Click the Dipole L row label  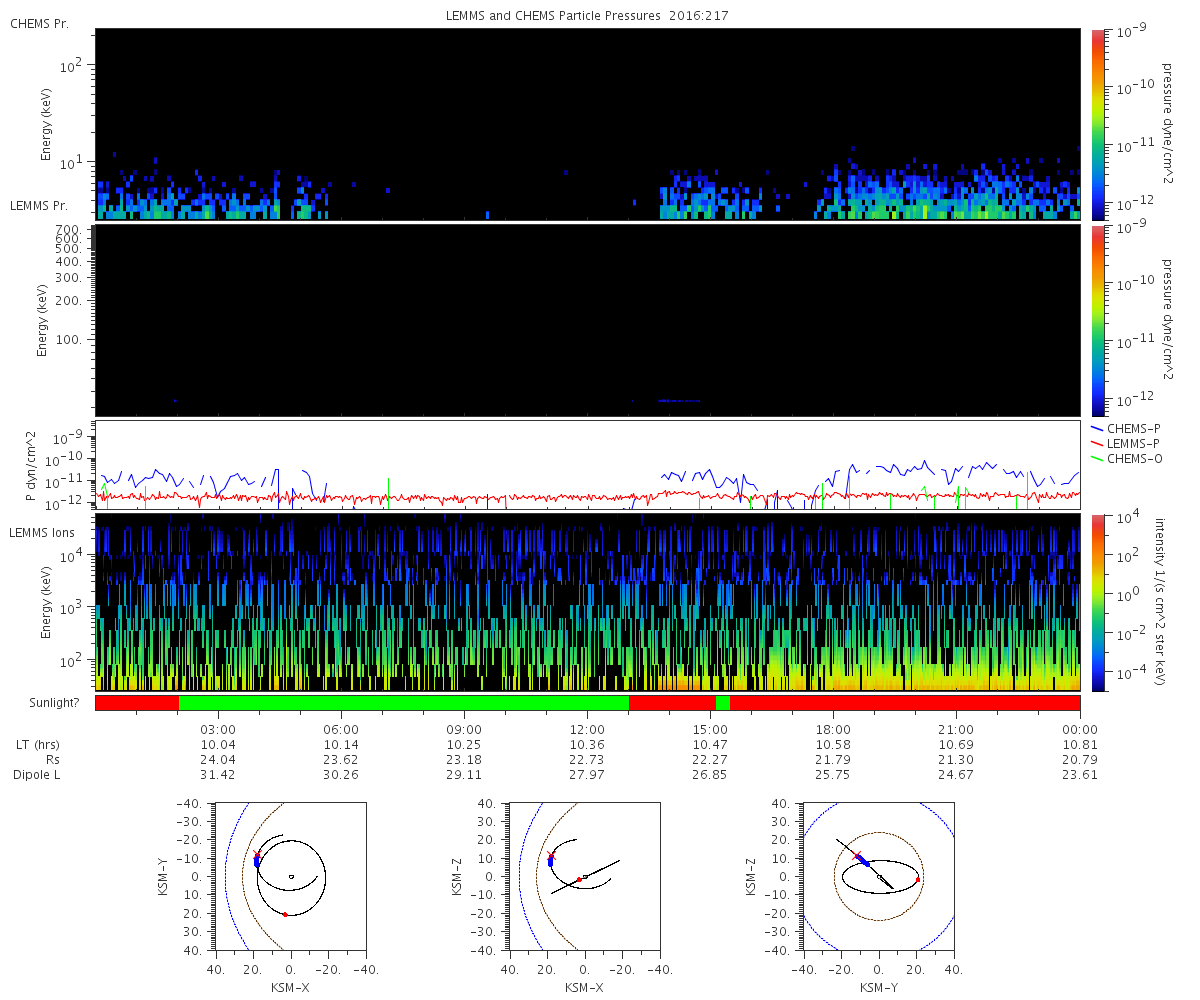point(39,774)
